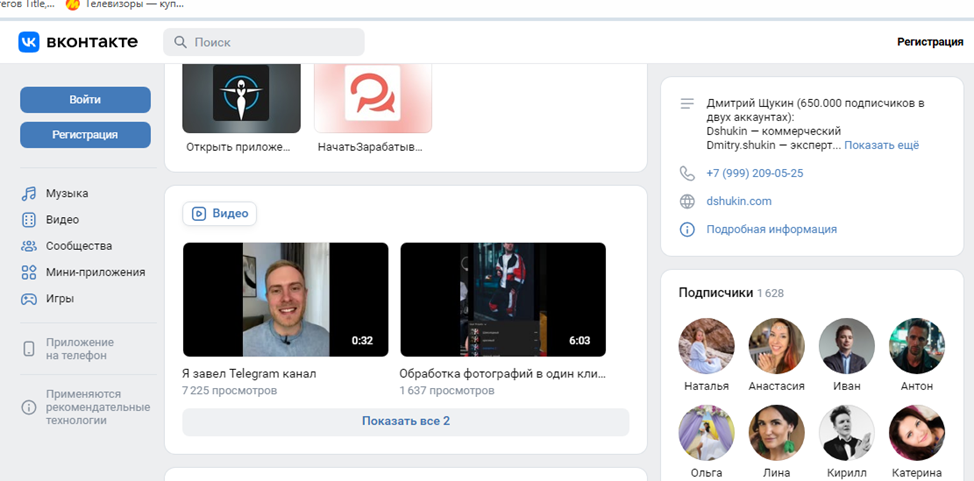Click the name Антон under avatar

[x=917, y=386]
